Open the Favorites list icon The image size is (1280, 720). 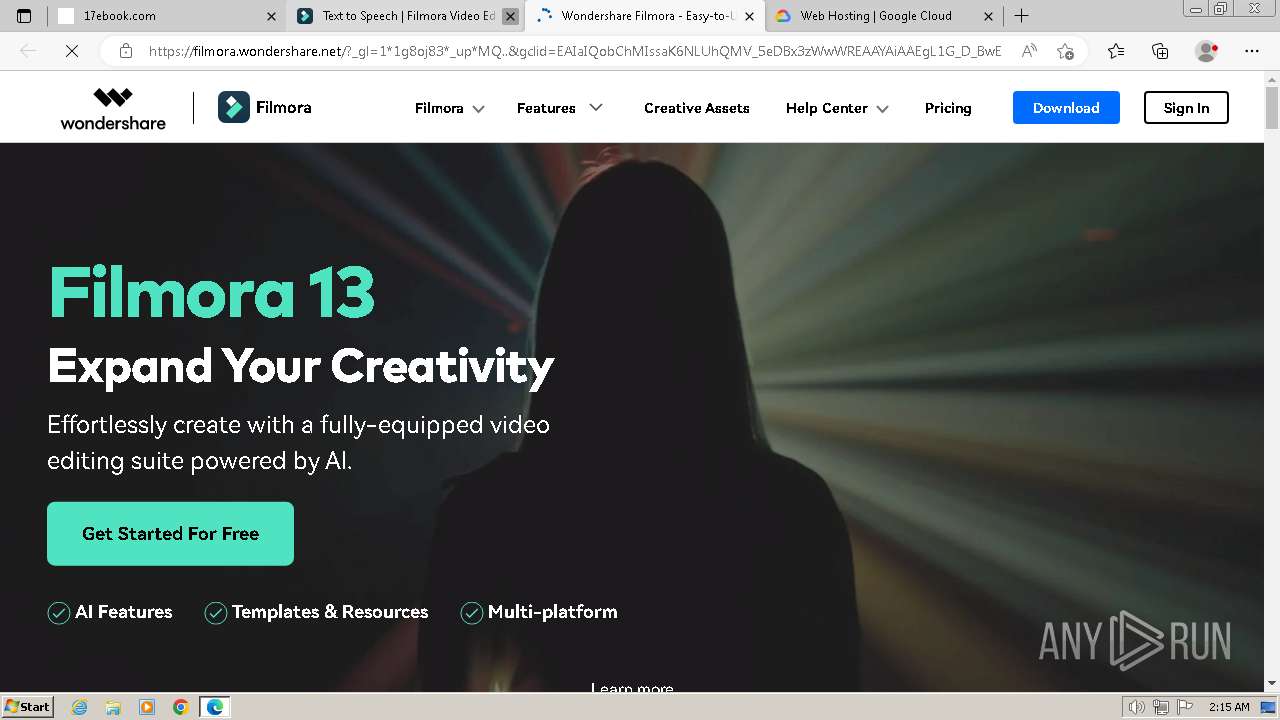[1116, 51]
